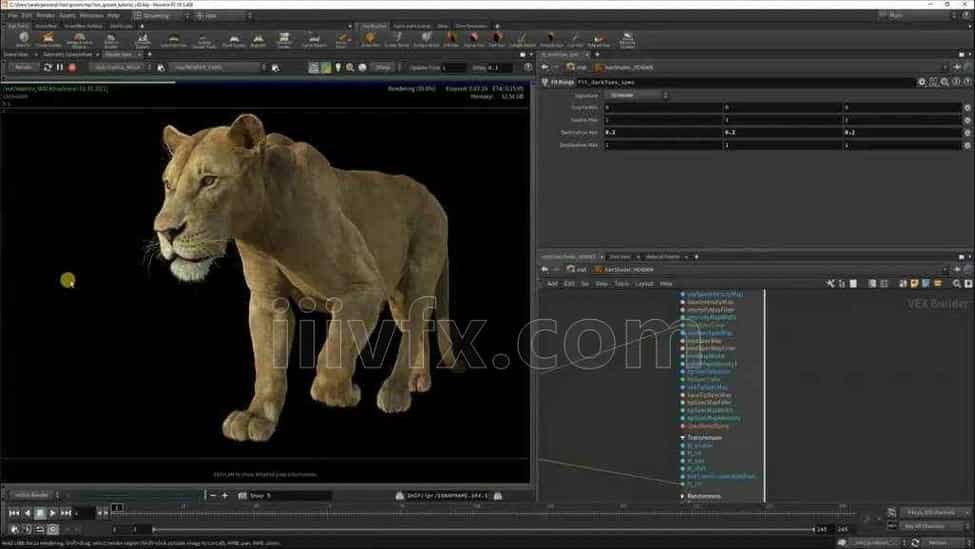Expand the Transmission group
Image resolution: width=975 pixels, height=549 pixels.
click(x=682, y=438)
